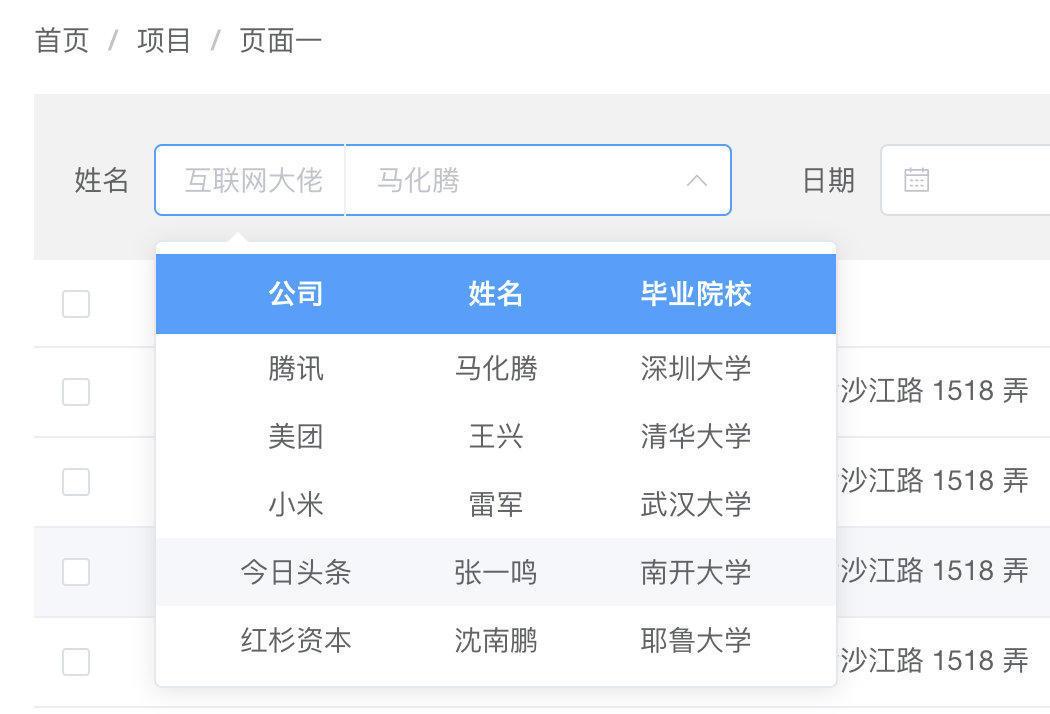Select the 红杉资本 row with 沈南鹏
This screenshot has width=1050, height=714.
495,640
